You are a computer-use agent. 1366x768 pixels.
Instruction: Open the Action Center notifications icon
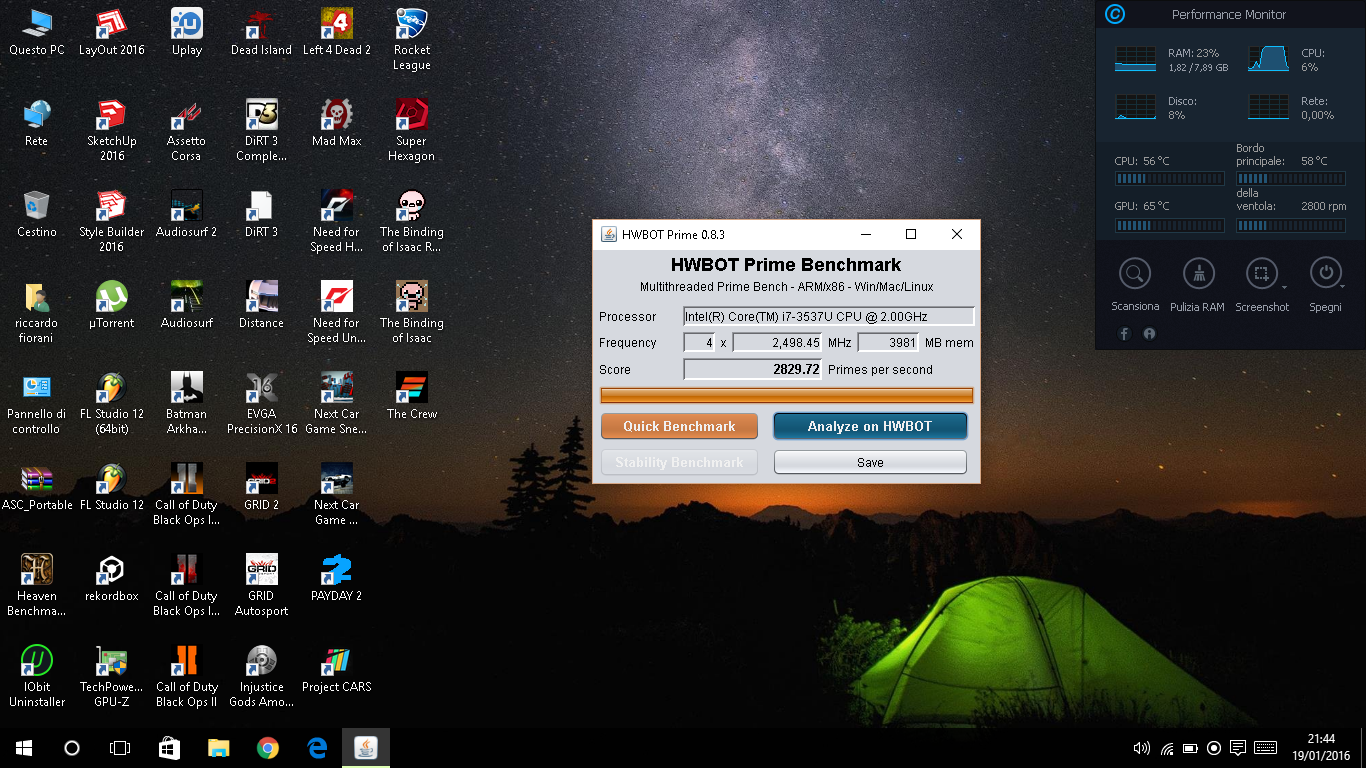coord(1237,748)
